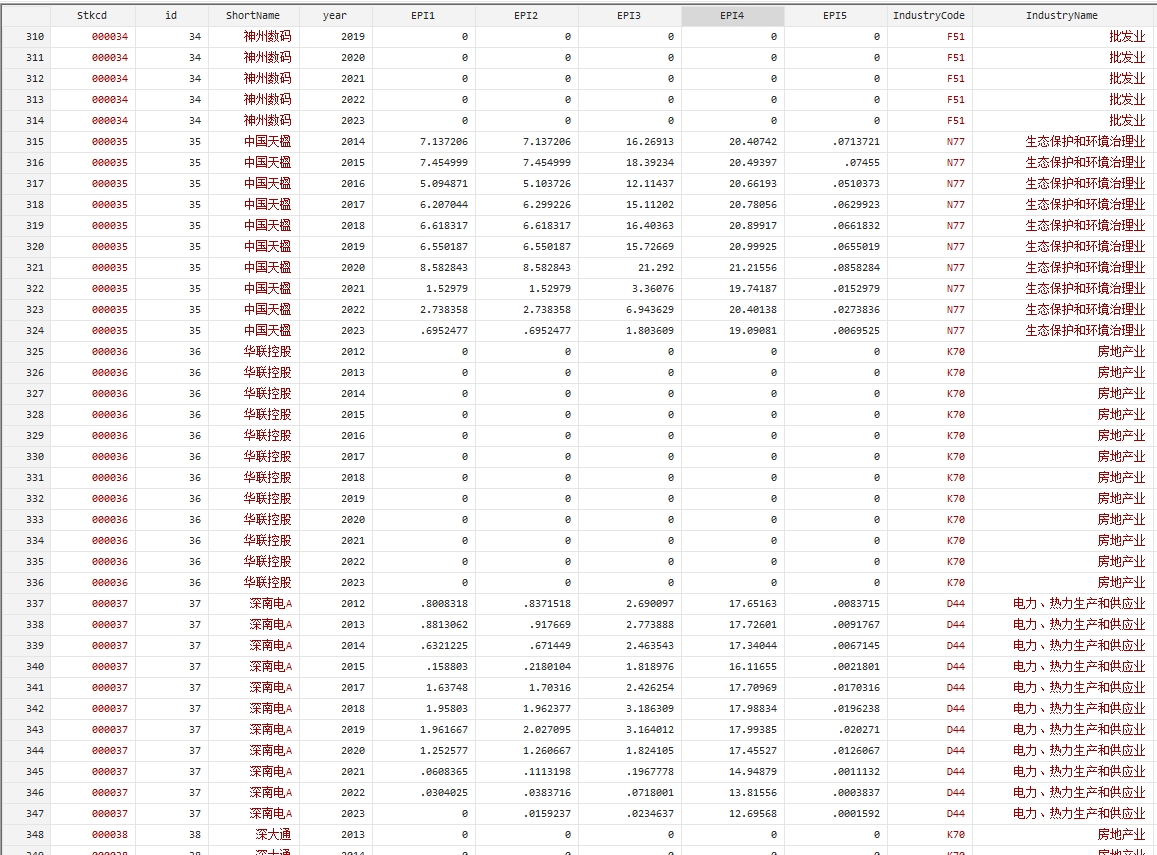Select the ShortName column header
Viewport: 1157px width, 855px height.
(253, 15)
